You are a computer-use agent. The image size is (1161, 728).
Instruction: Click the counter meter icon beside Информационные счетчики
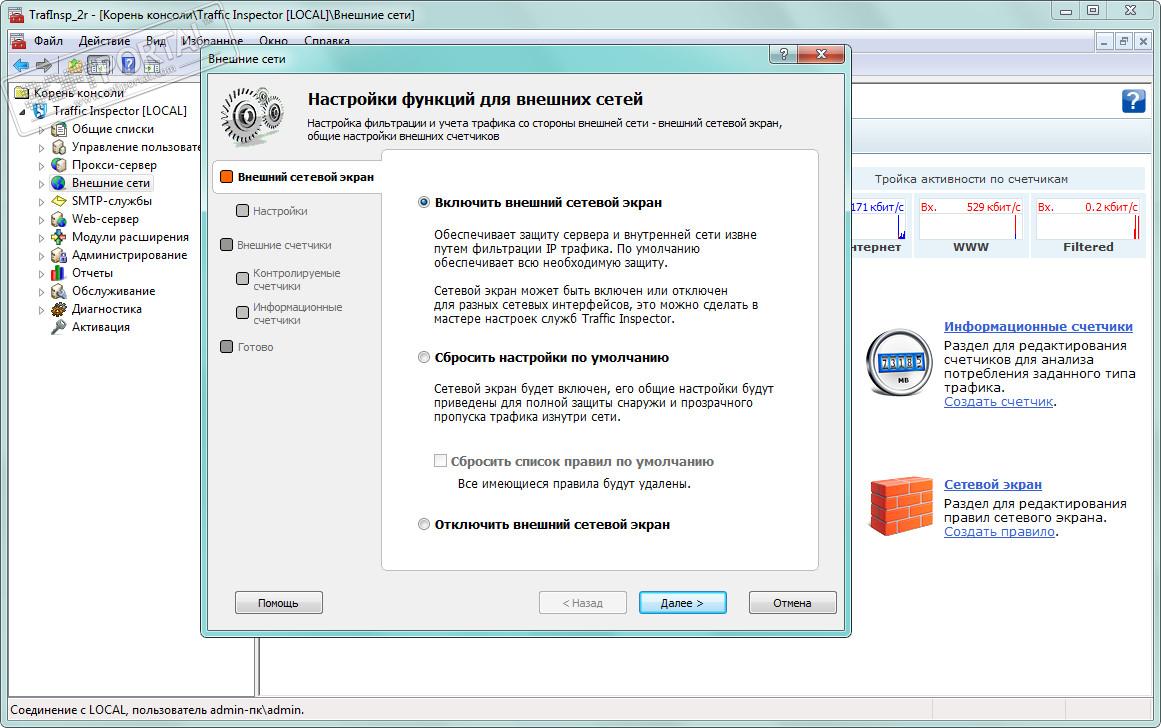coord(899,362)
